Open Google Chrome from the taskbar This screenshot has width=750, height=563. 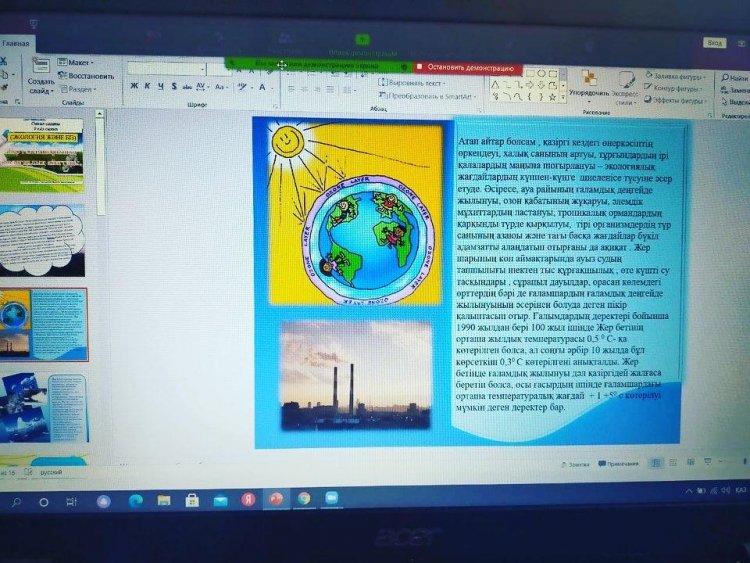click(303, 499)
